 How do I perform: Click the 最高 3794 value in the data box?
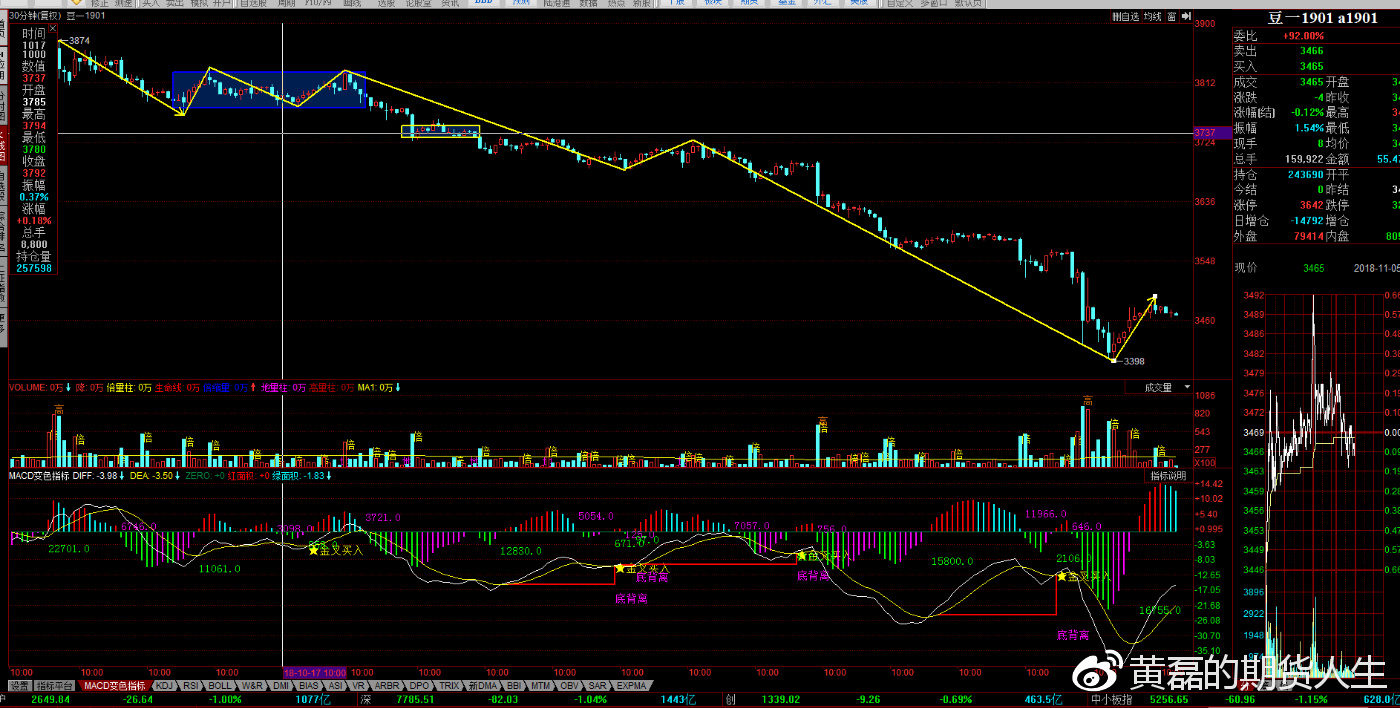34,126
